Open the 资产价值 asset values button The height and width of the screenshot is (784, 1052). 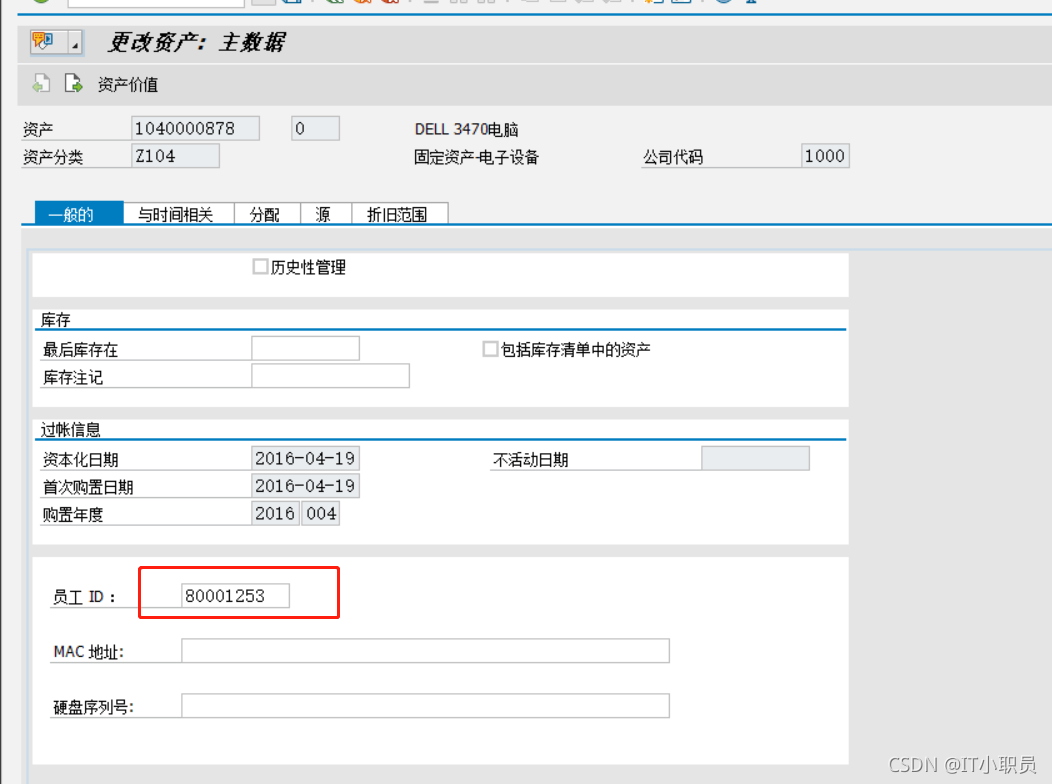[127, 85]
